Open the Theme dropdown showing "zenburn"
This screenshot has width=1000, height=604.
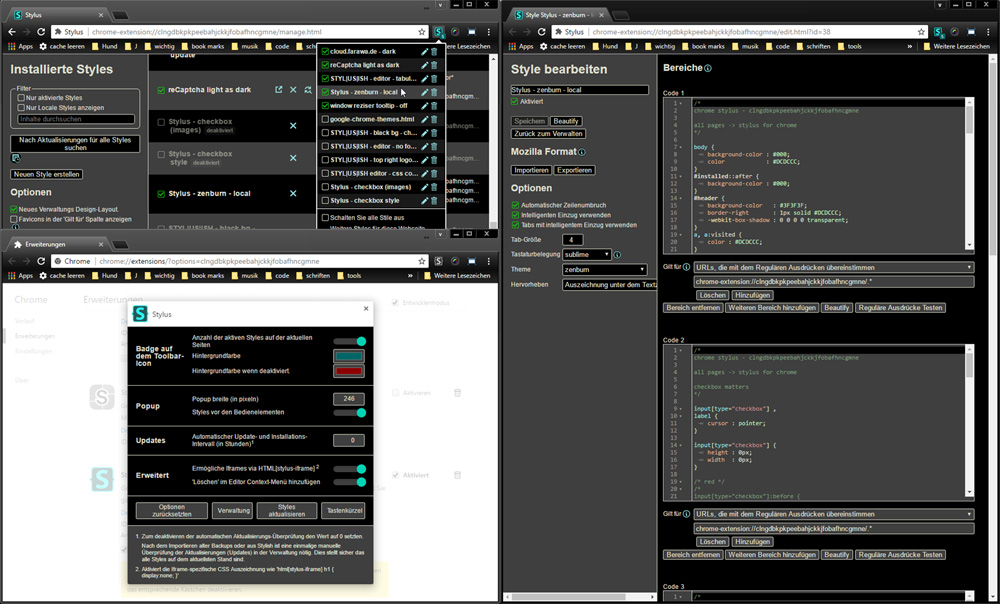click(605, 270)
